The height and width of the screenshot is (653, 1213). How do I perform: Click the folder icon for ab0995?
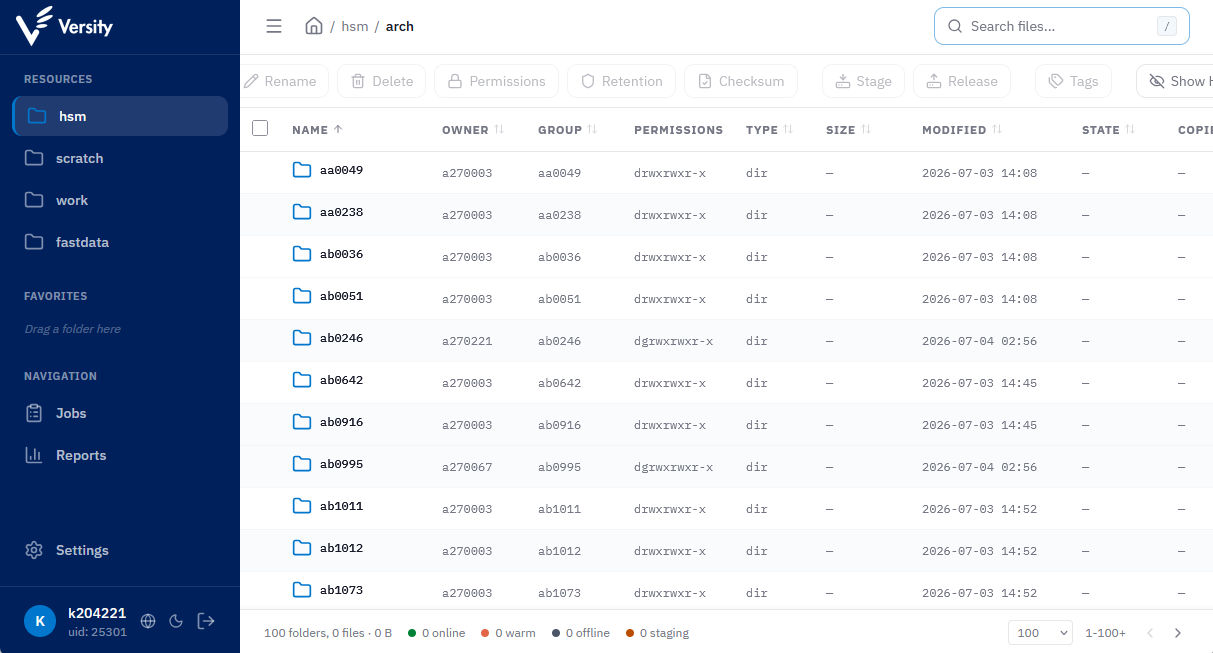(302, 464)
